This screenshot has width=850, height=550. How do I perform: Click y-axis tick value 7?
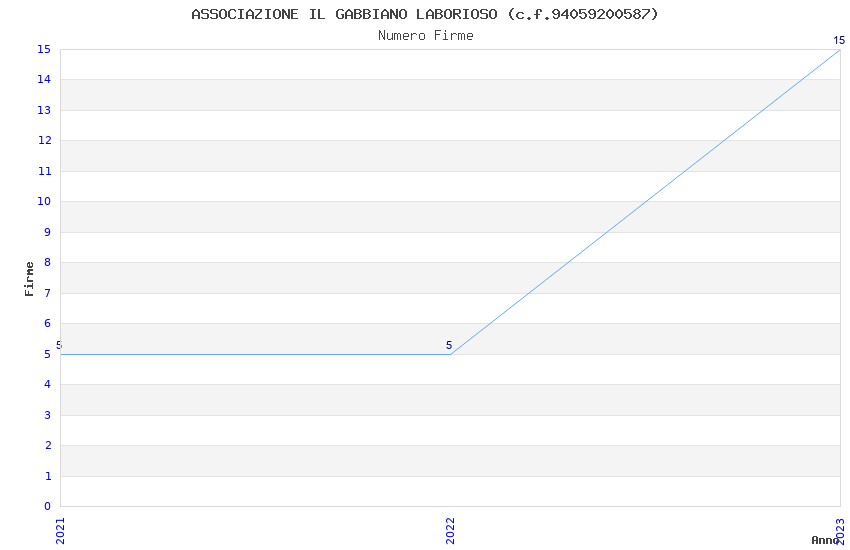click(x=47, y=293)
